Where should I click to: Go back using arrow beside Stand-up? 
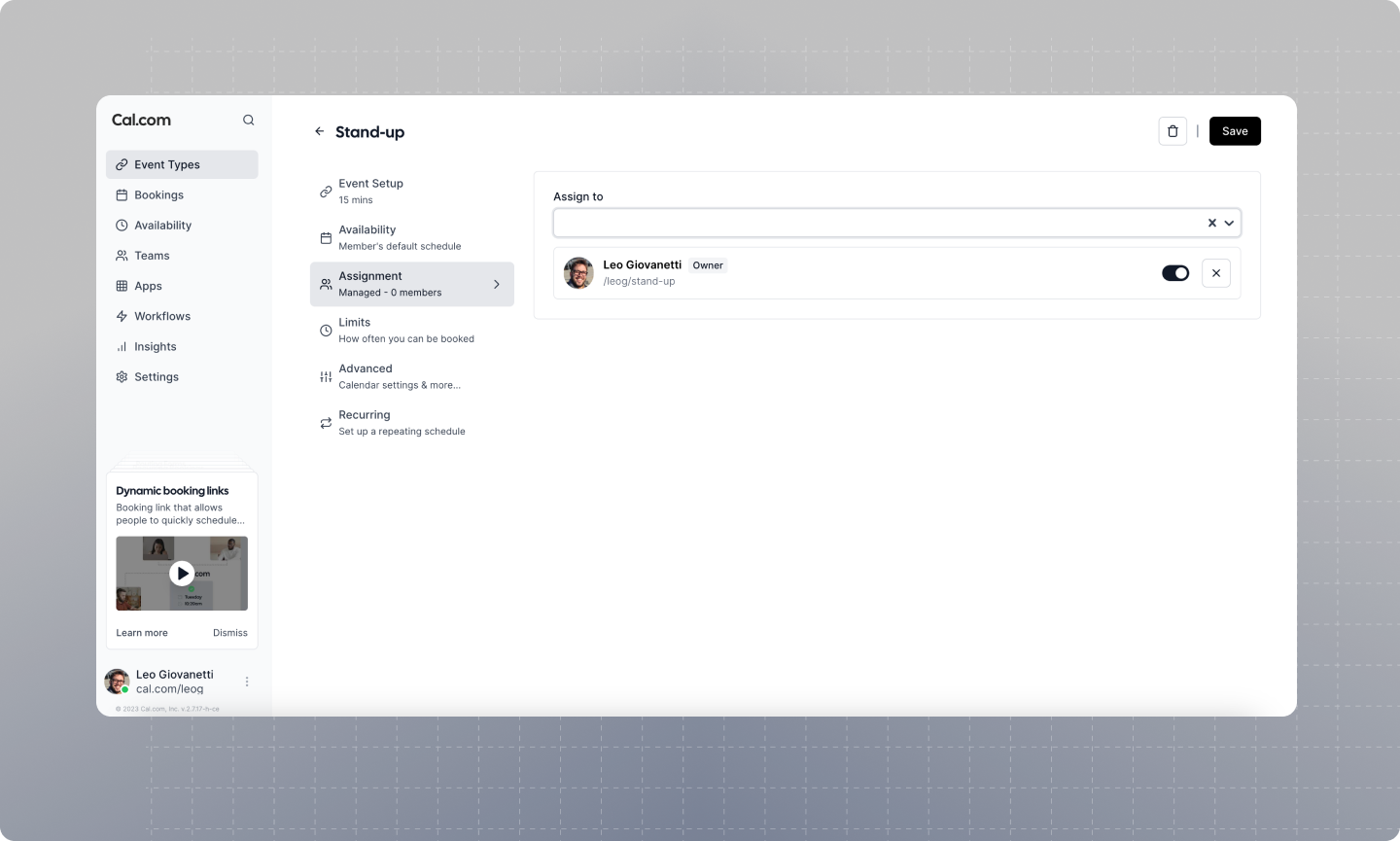coord(319,131)
